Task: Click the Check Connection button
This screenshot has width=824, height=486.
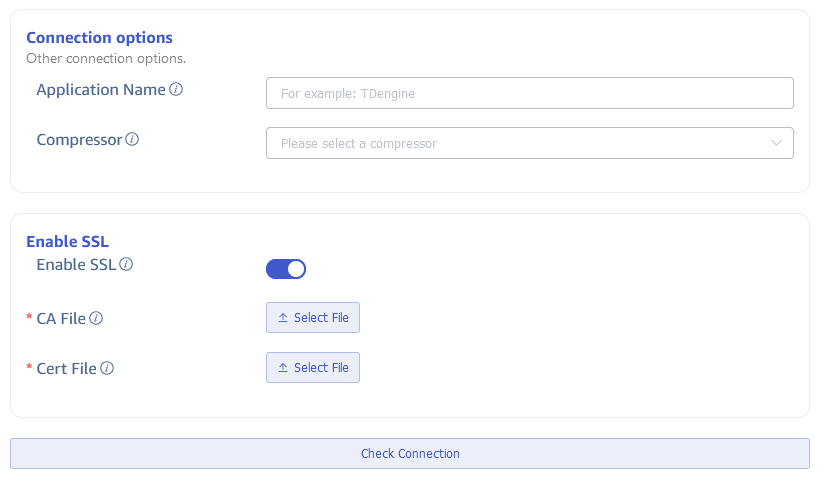Action: point(410,454)
